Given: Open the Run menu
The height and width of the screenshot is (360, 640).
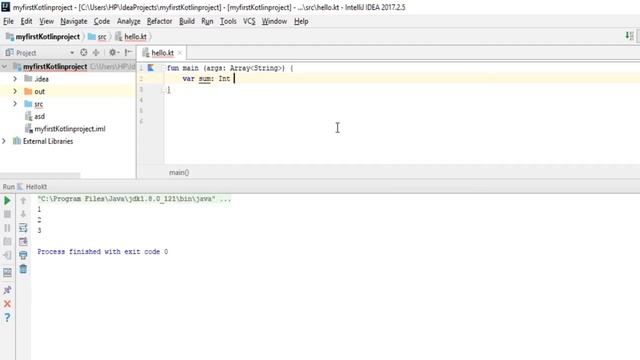Looking at the screenshot, I should click(x=207, y=21).
